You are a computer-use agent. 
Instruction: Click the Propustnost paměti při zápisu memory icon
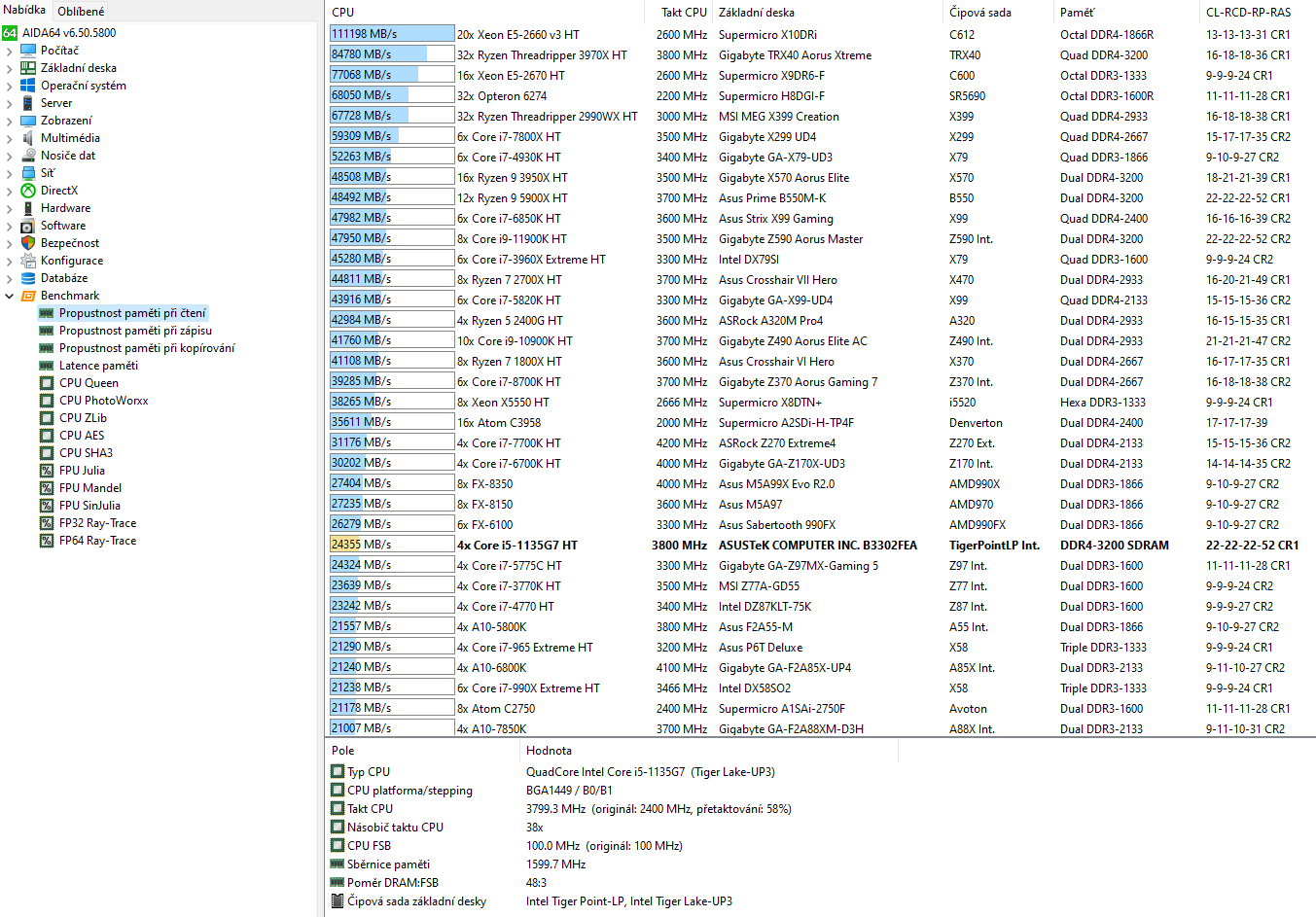click(46, 331)
